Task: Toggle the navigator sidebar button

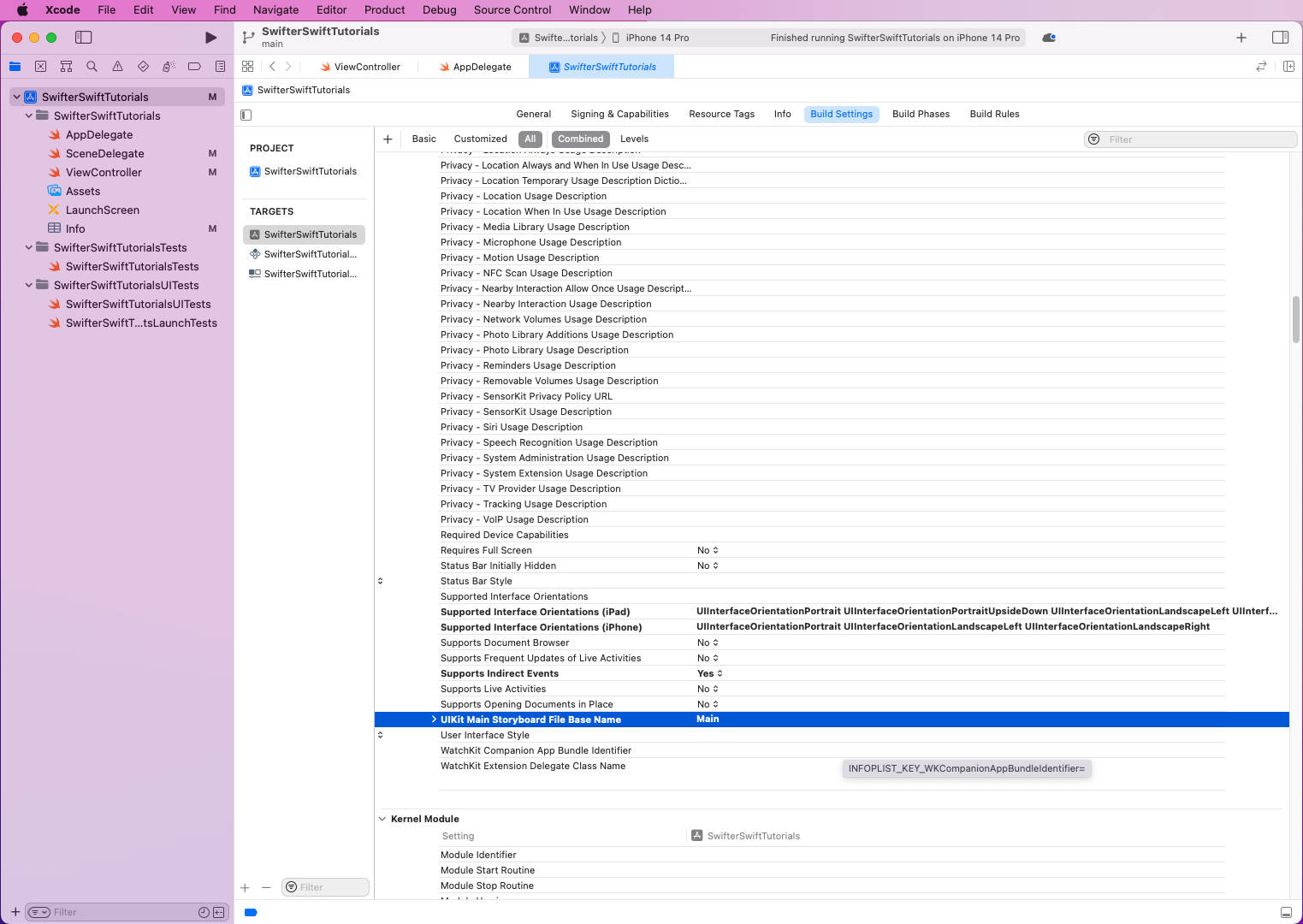Action: [83, 38]
